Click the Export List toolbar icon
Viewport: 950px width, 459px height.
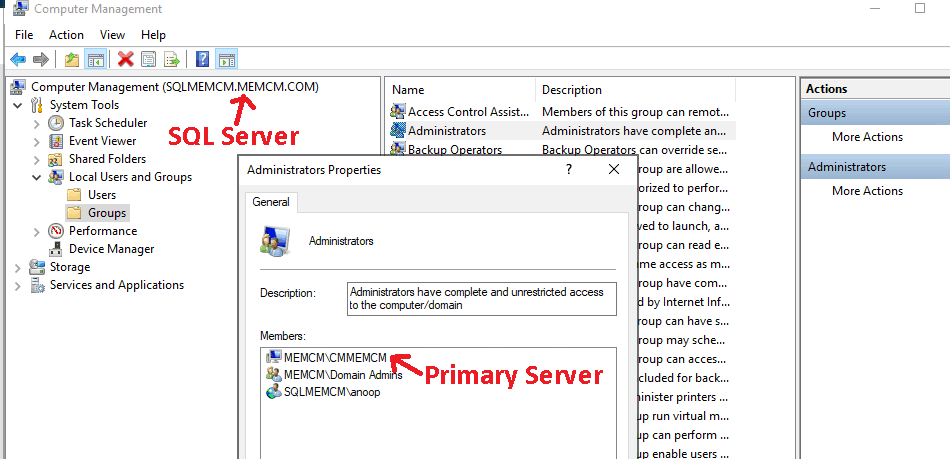[x=172, y=59]
